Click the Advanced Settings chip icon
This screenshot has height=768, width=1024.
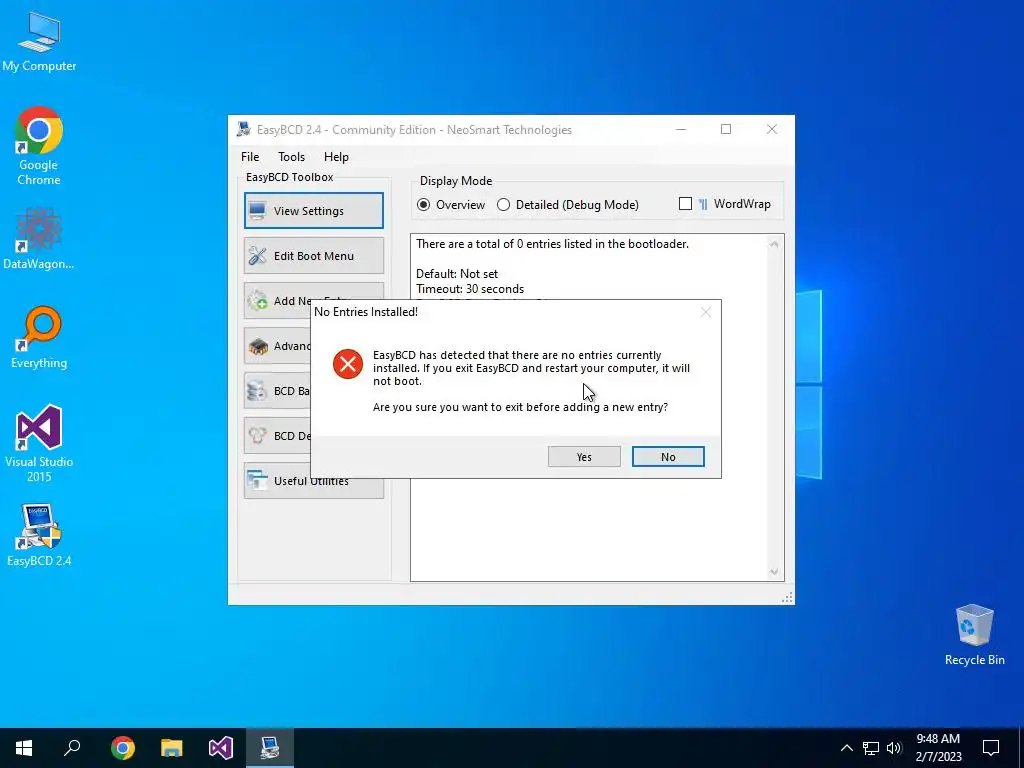[x=258, y=345]
